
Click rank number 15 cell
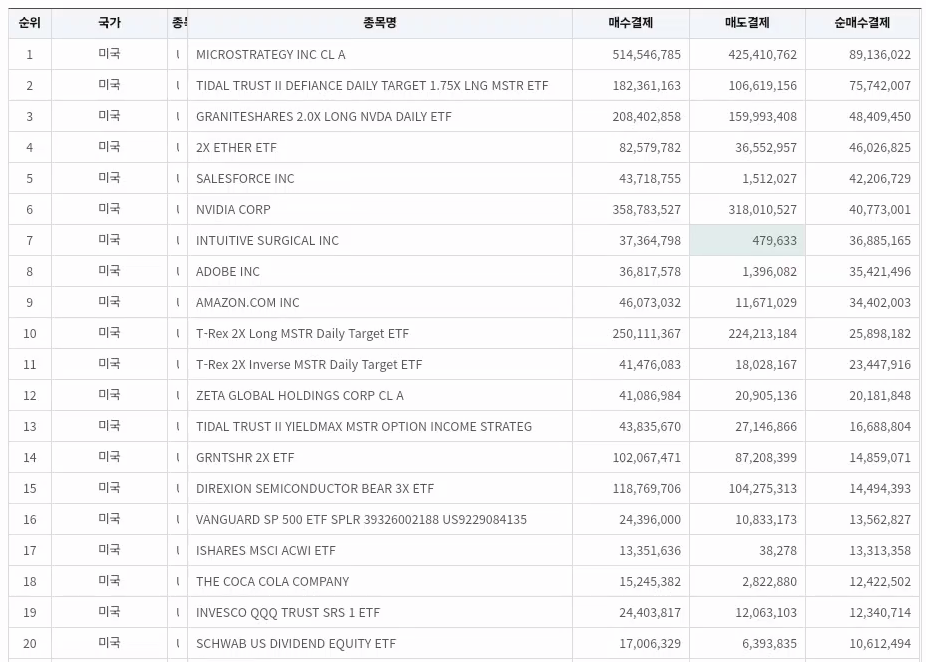(30, 489)
